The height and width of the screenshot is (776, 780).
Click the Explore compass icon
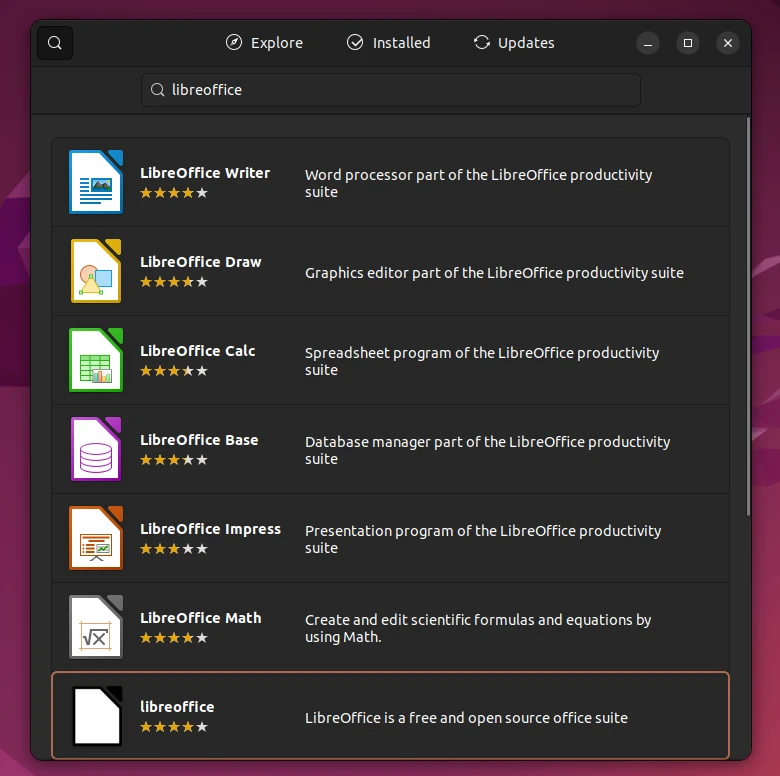(x=234, y=43)
